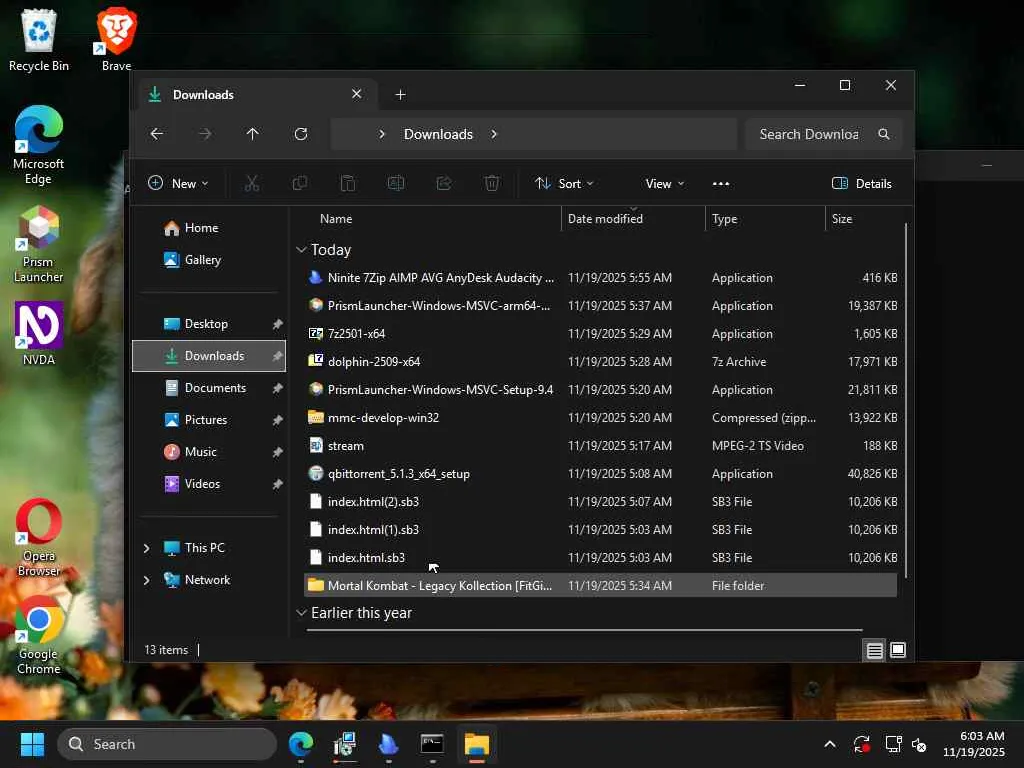Expand Network in navigation pane
The image size is (1024, 768).
pyautogui.click(x=147, y=580)
